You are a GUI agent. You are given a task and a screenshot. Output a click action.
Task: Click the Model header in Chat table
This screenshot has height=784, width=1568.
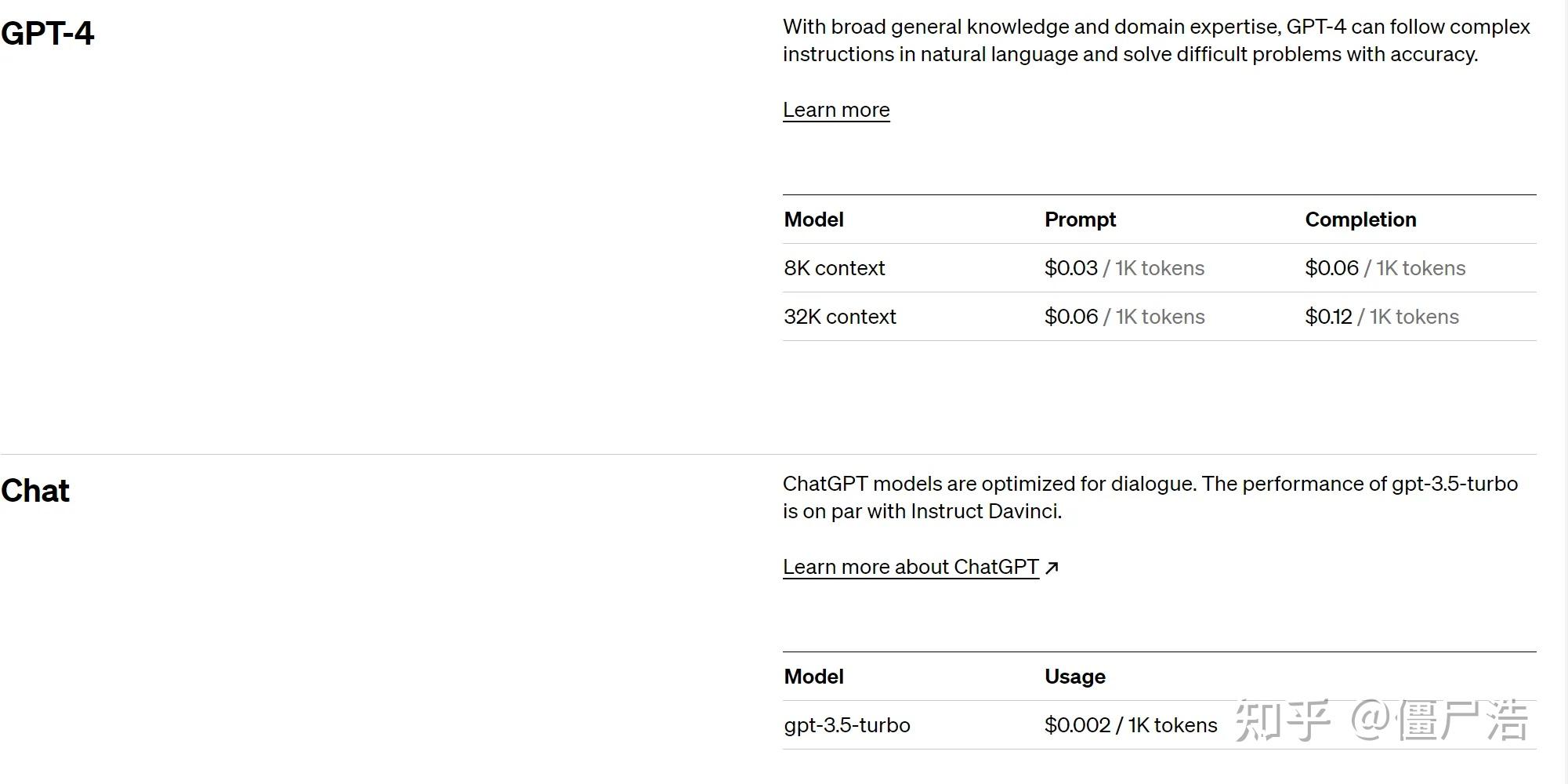point(813,677)
